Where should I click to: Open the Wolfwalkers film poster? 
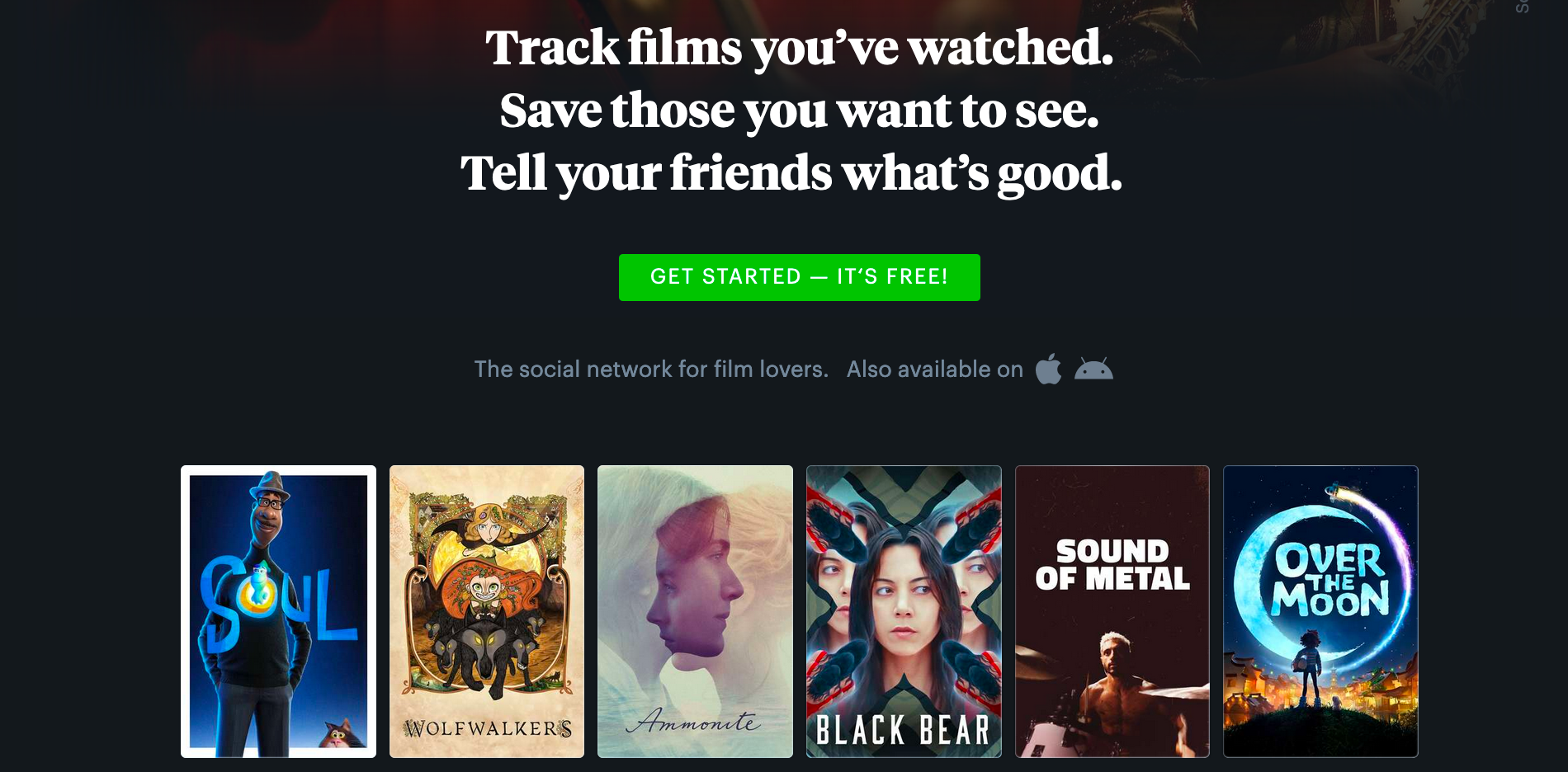pyautogui.click(x=487, y=611)
